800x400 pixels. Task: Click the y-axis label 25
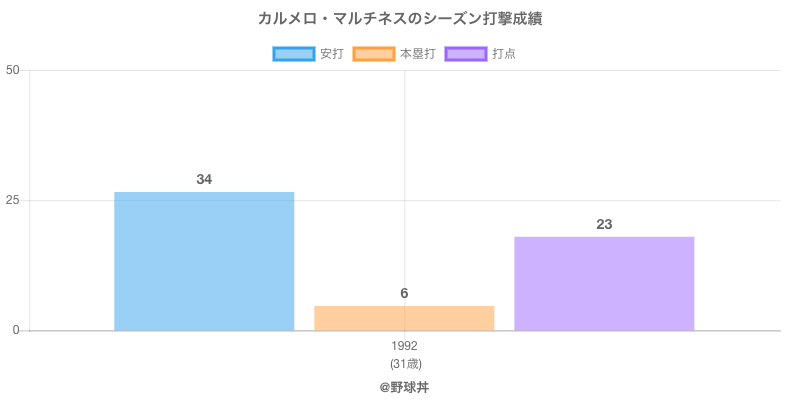(x=13, y=200)
